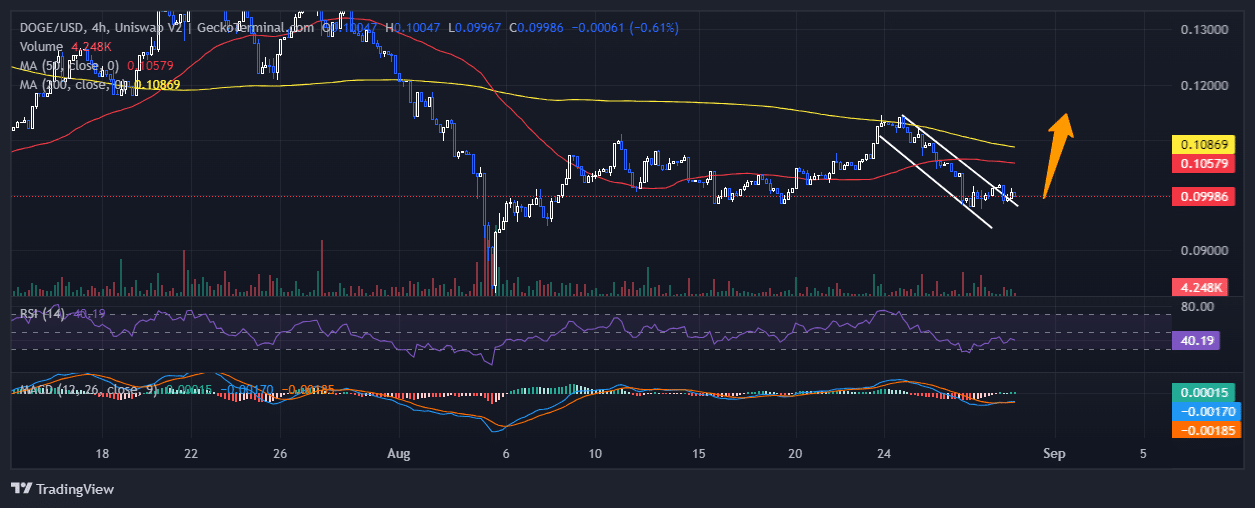Click the 26 date on time axis
The height and width of the screenshot is (508, 1255).
[281, 453]
